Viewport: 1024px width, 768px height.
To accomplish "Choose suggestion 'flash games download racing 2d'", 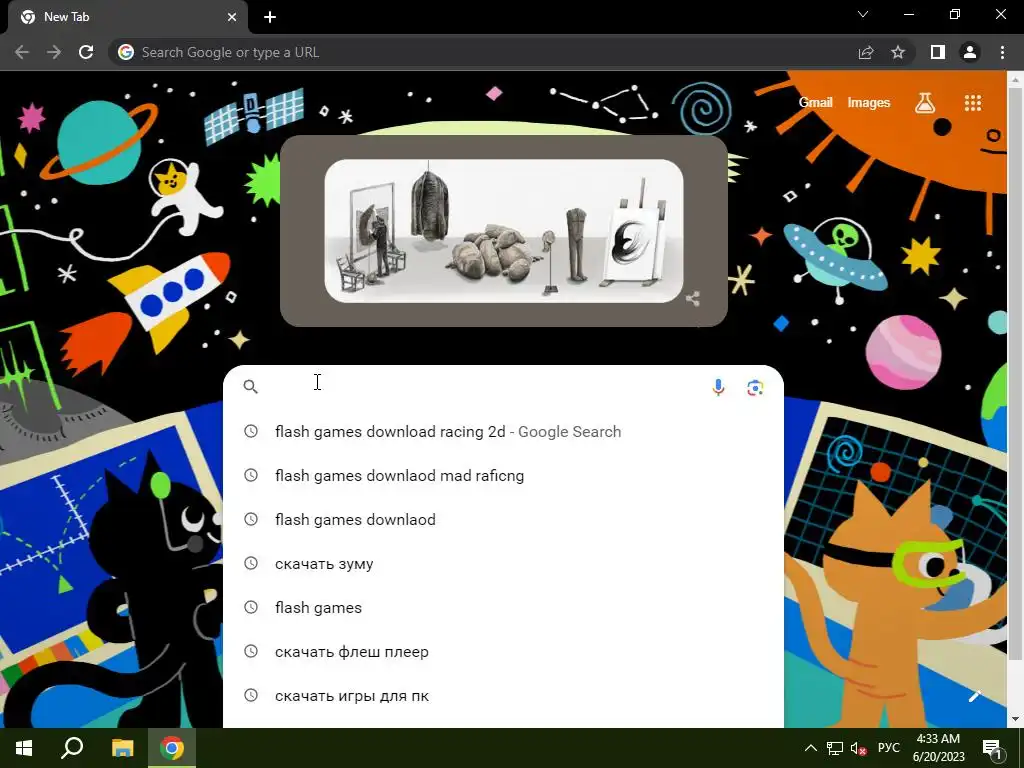I will coord(503,431).
